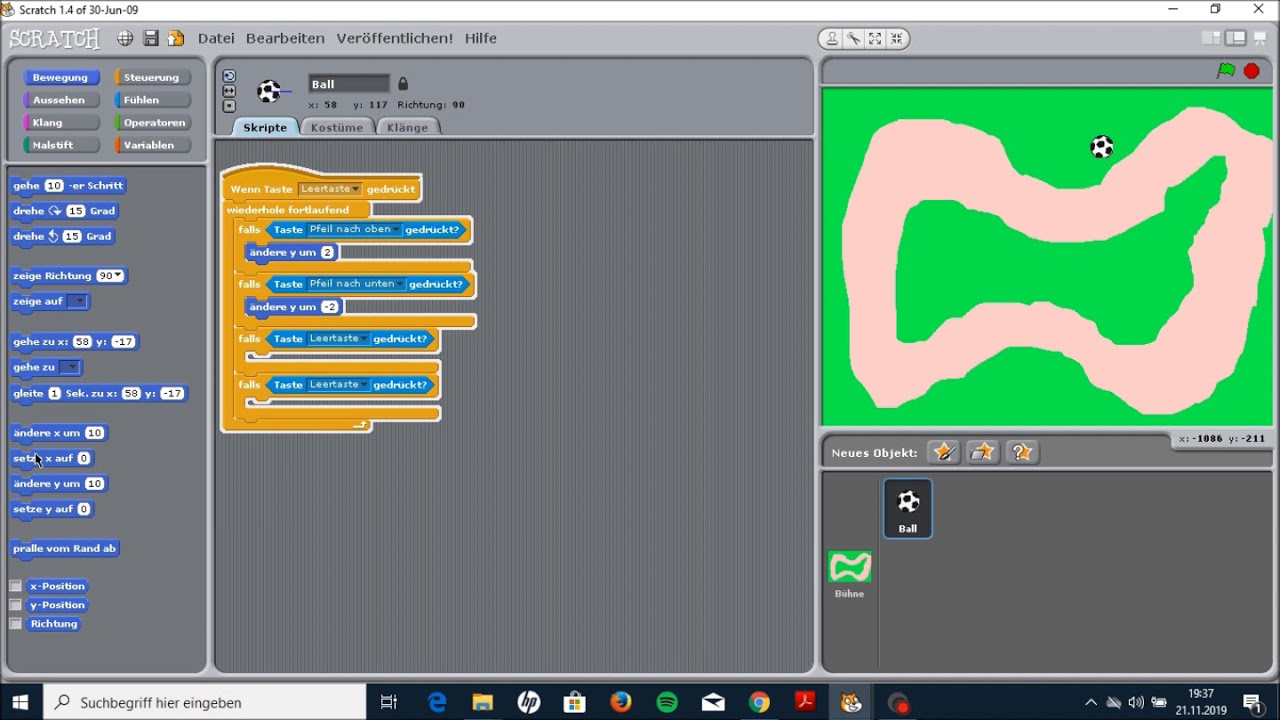The height and width of the screenshot is (720, 1280).
Task: Click the share project icon
Action: tap(176, 38)
